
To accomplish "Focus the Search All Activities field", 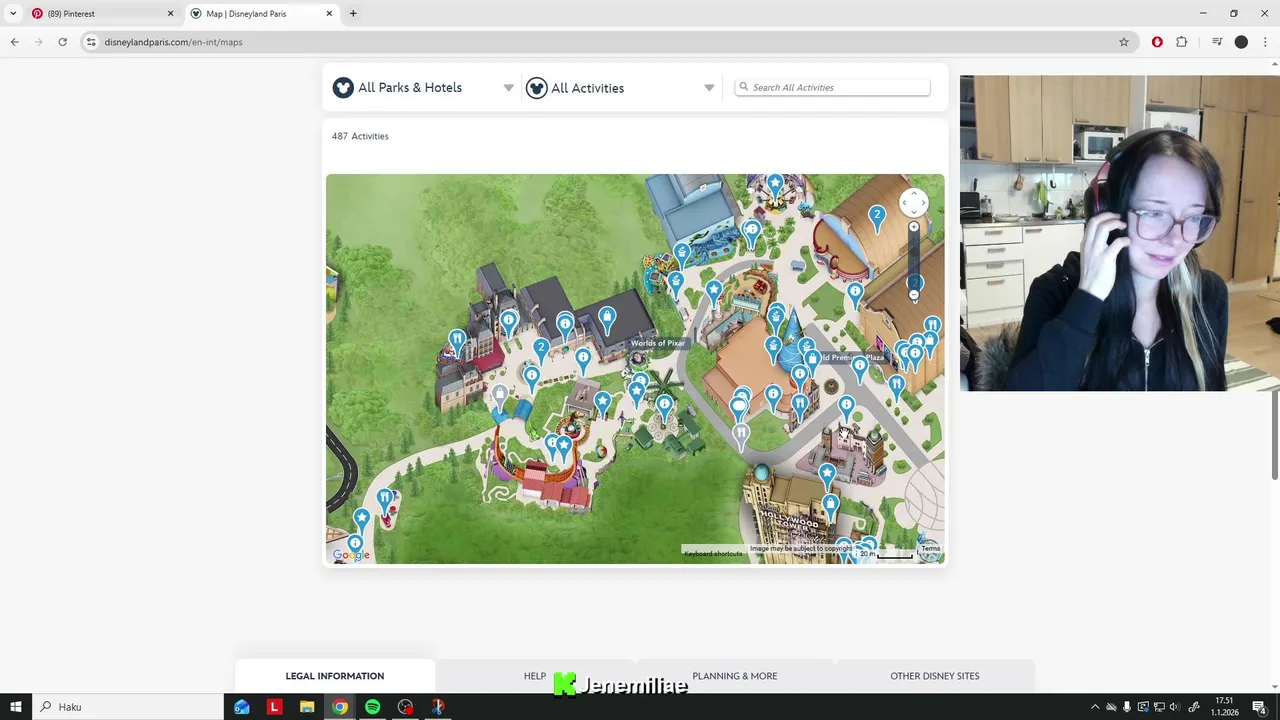I will click(832, 87).
